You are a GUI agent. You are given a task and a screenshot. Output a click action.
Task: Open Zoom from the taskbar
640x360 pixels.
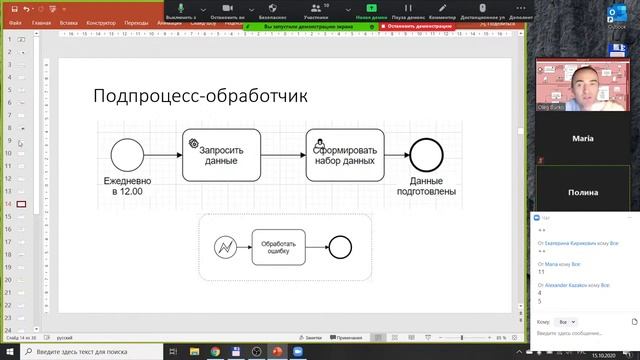pyautogui.click(x=298, y=351)
